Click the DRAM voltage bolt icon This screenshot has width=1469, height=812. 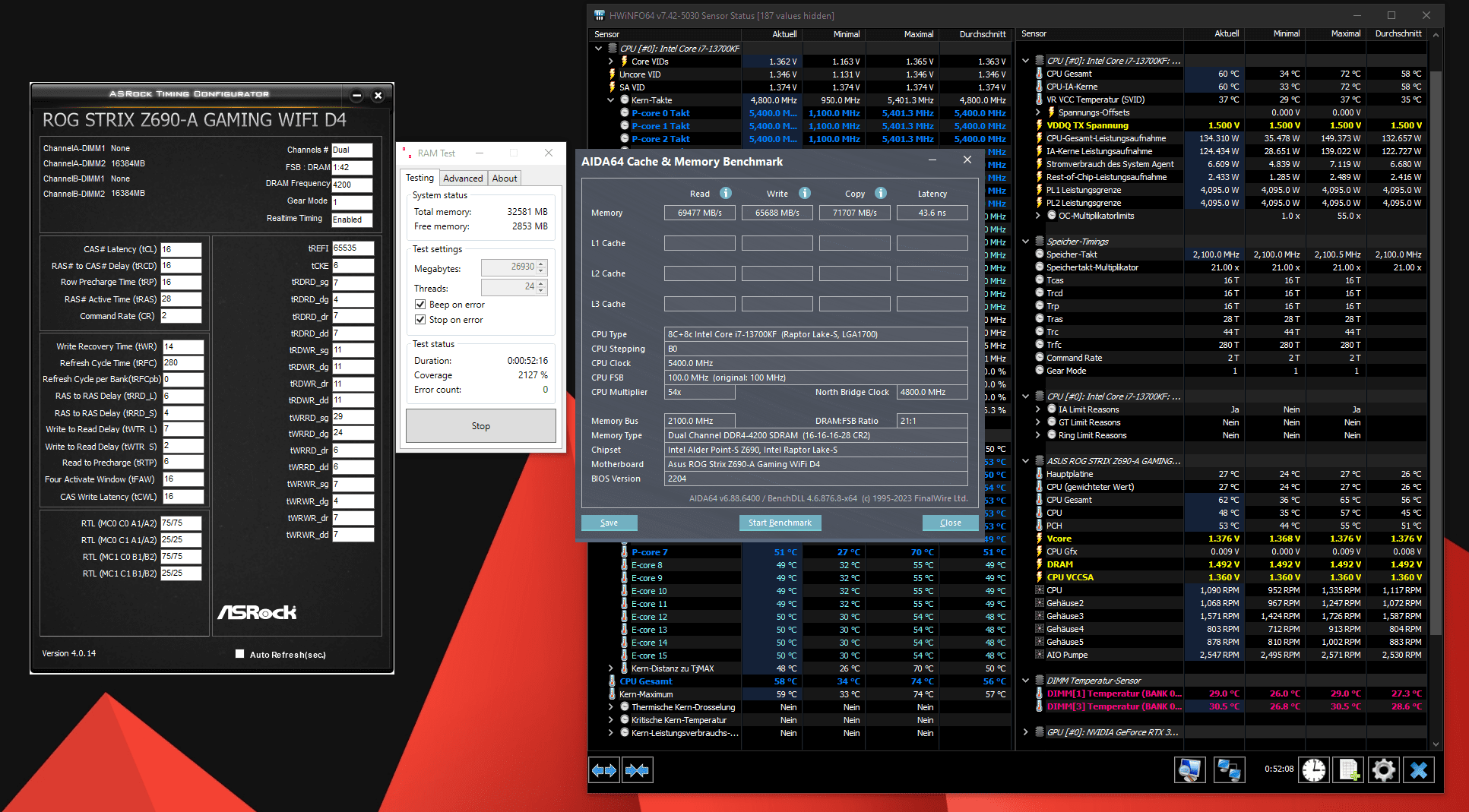[x=1039, y=564]
